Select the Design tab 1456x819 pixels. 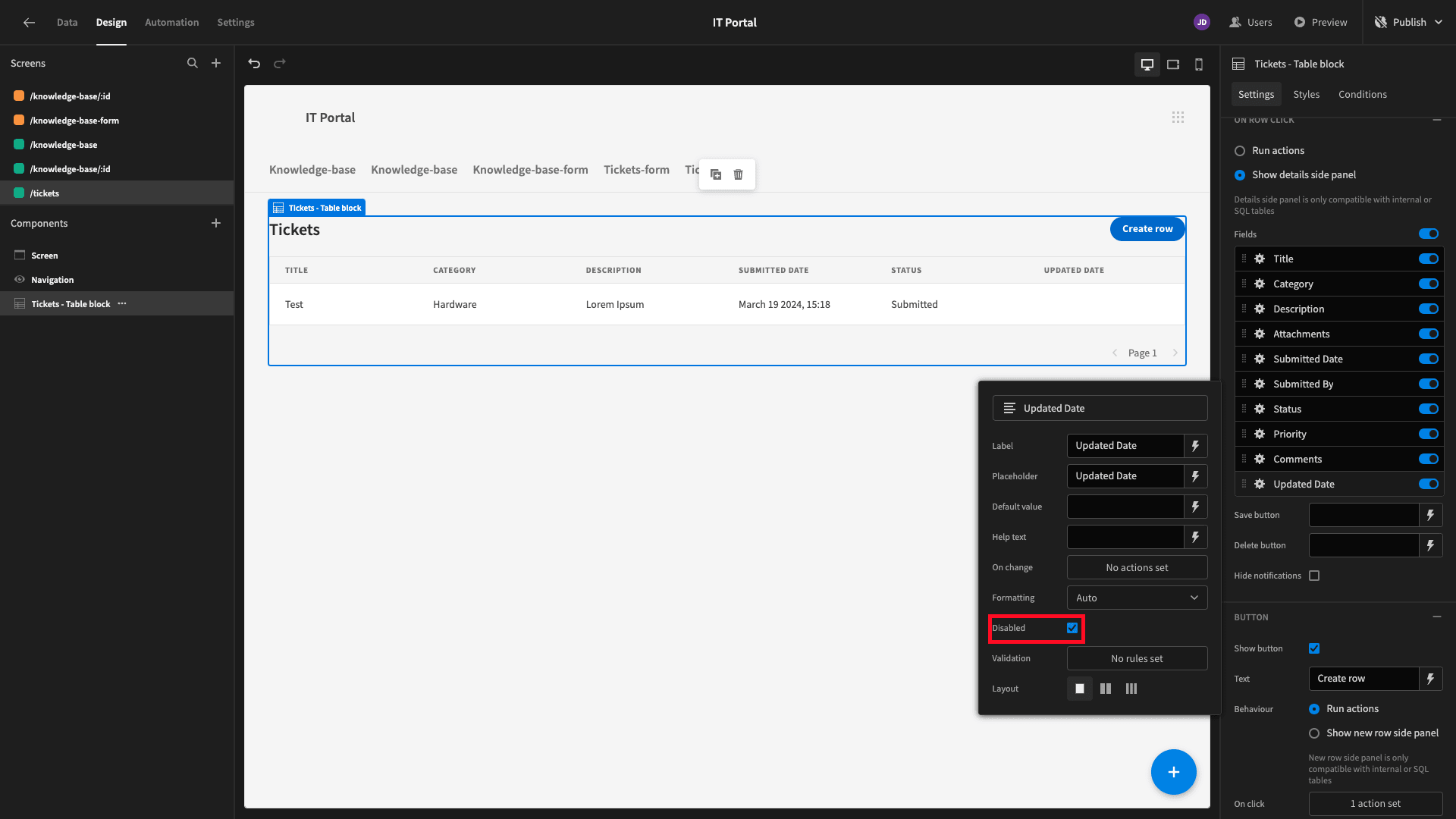(111, 22)
